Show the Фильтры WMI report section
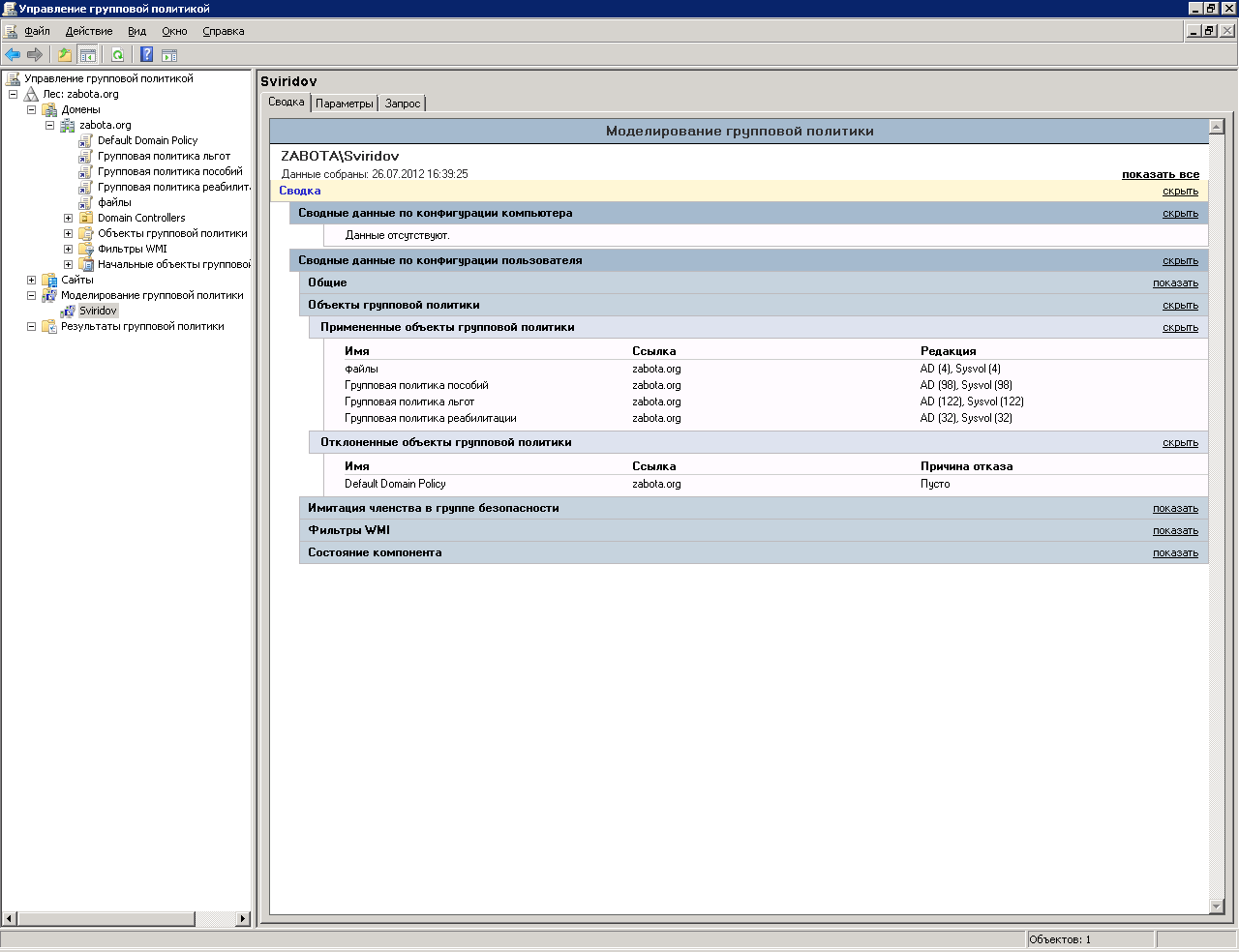Image resolution: width=1239 pixels, height=952 pixels. pyautogui.click(x=1174, y=530)
